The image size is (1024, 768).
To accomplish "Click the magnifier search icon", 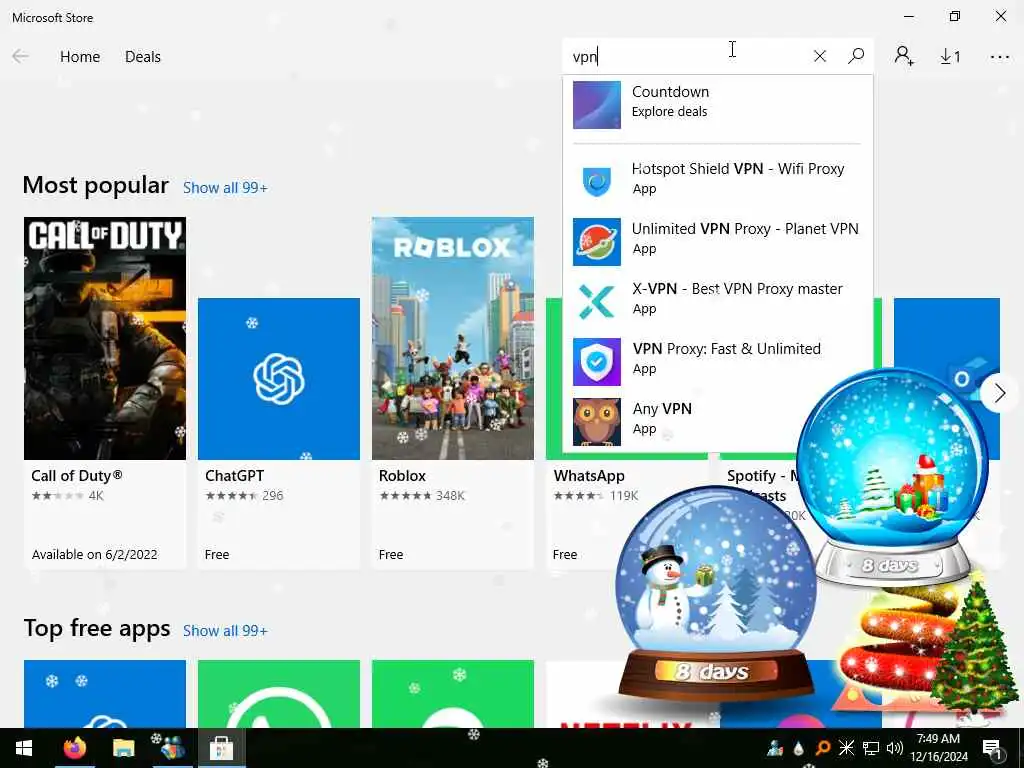I will pos(856,56).
